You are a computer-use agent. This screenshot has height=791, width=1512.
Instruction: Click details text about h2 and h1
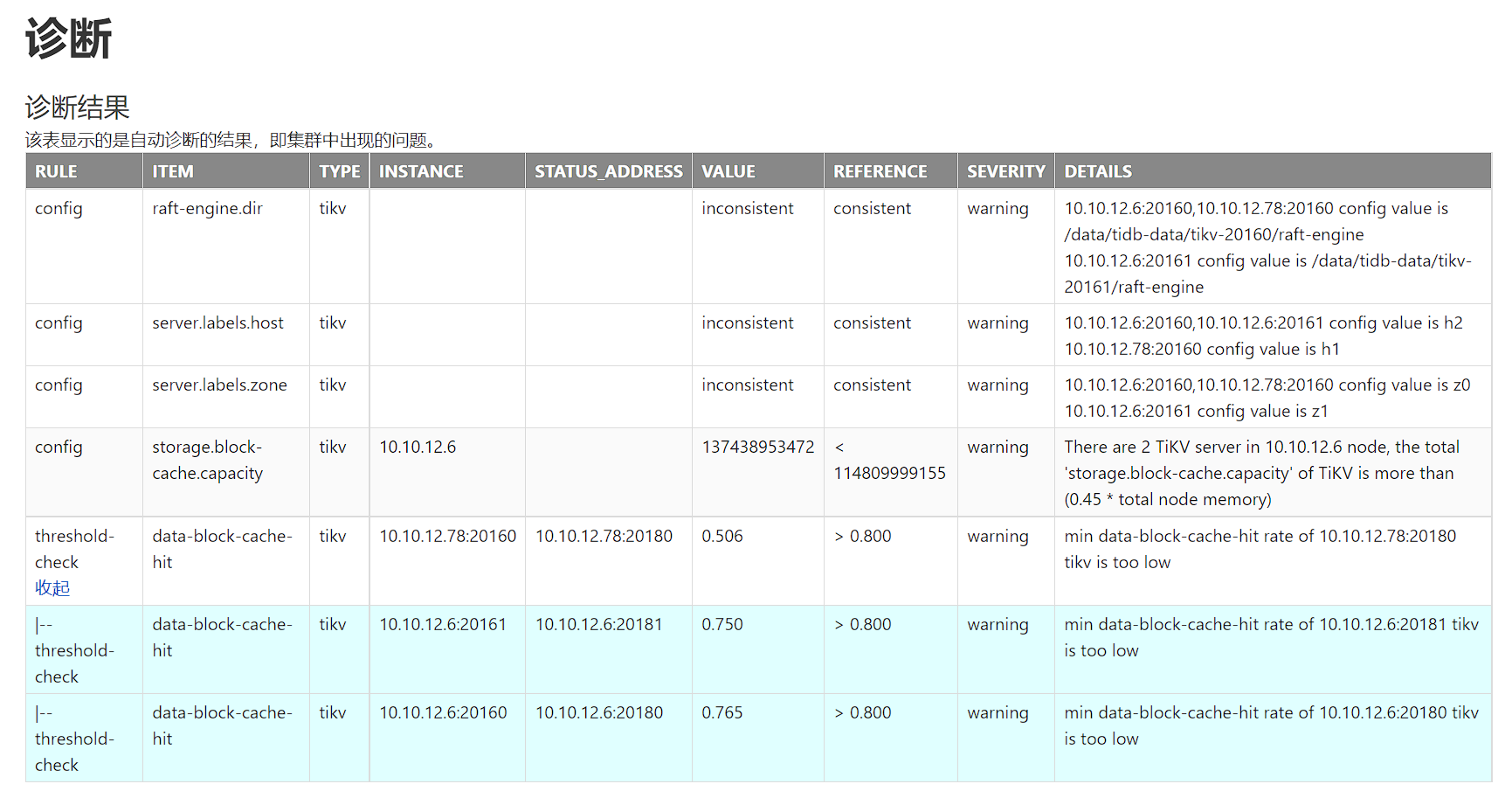point(1263,337)
